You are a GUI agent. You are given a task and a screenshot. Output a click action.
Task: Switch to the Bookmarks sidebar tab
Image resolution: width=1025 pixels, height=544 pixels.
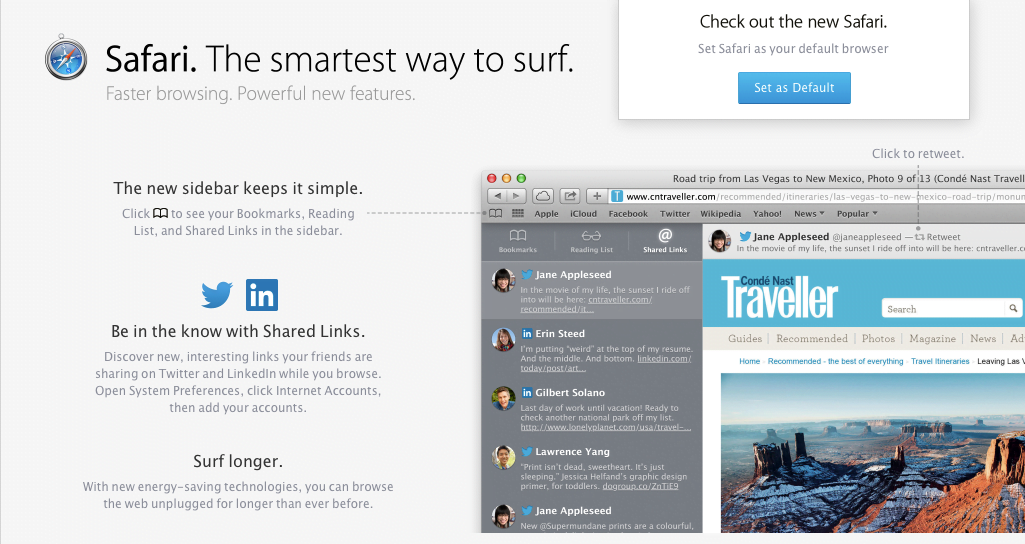(x=518, y=241)
